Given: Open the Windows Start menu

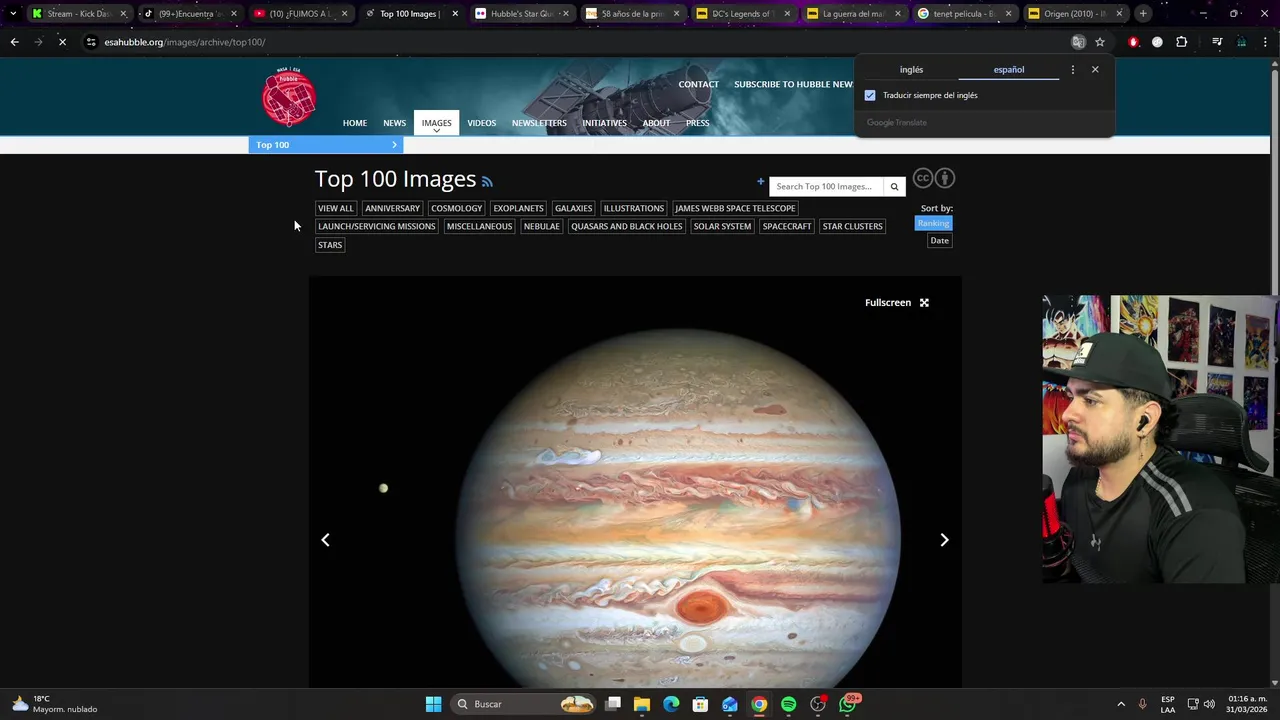Looking at the screenshot, I should [x=433, y=704].
